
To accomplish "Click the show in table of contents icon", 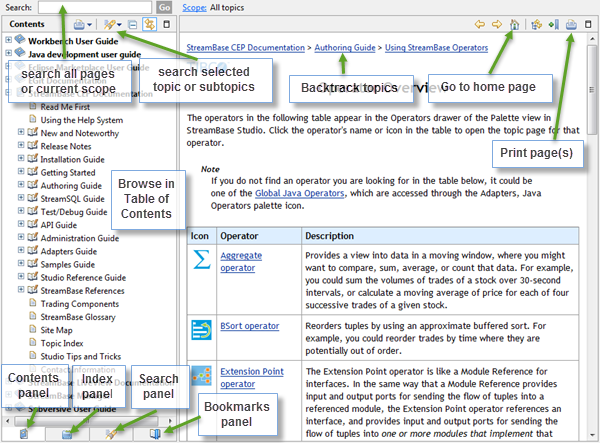I will point(536,24).
